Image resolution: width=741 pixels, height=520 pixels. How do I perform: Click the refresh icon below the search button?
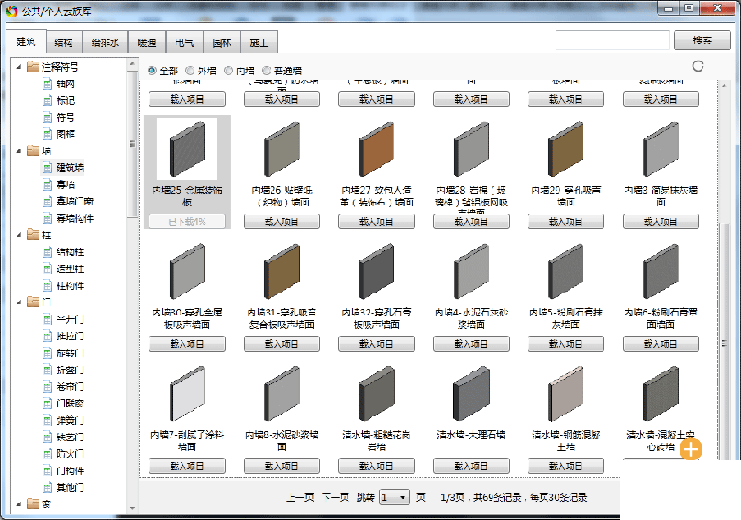click(x=698, y=66)
